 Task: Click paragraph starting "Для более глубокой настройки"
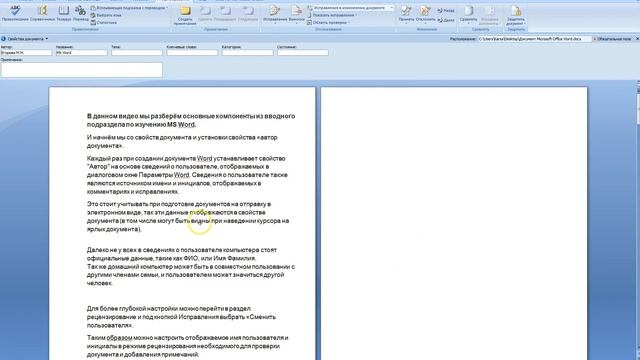click(x=181, y=317)
